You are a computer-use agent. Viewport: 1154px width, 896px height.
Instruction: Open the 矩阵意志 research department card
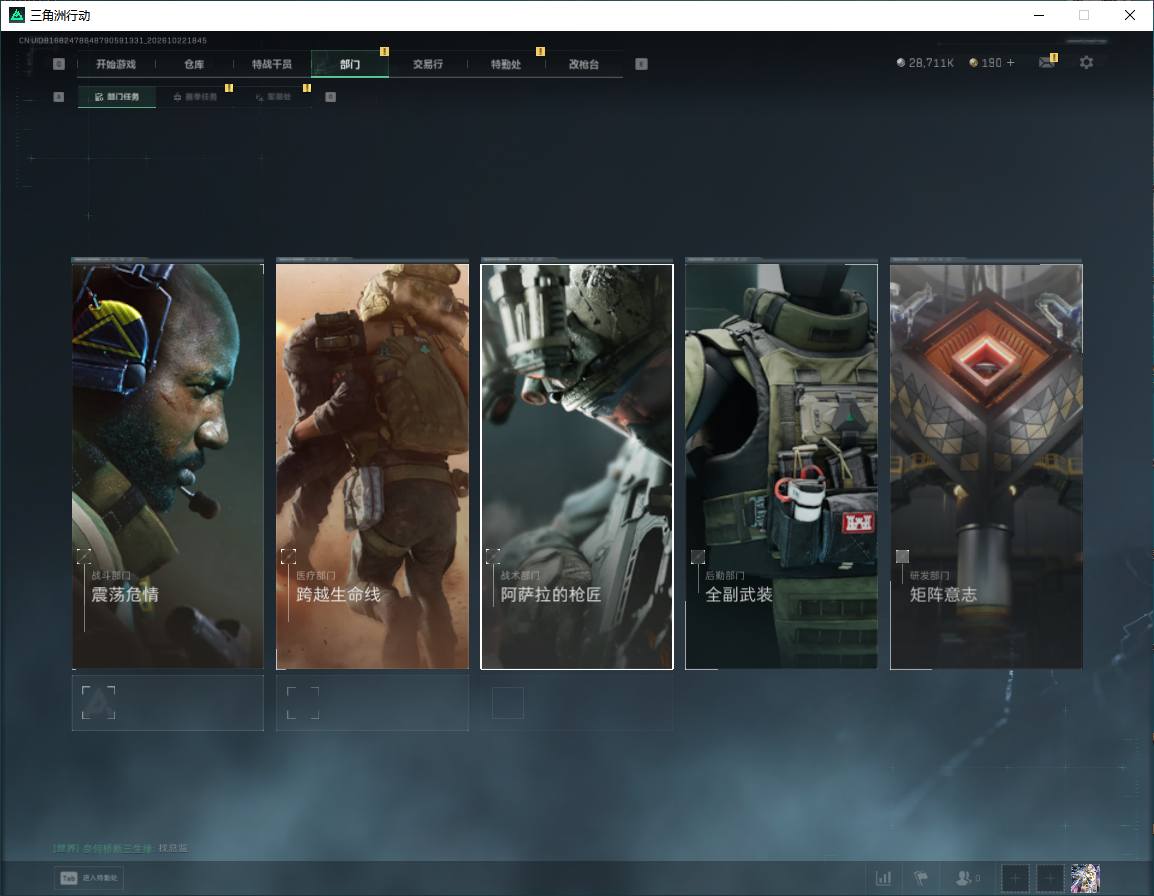pyautogui.click(x=986, y=465)
